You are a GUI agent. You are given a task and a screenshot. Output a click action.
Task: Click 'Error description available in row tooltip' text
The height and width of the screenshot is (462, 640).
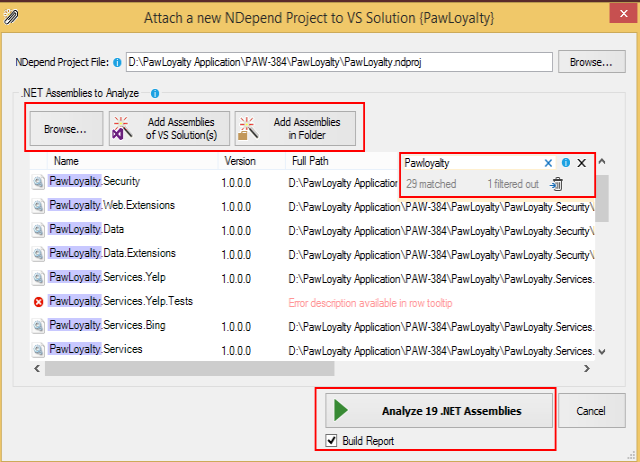[x=370, y=303]
